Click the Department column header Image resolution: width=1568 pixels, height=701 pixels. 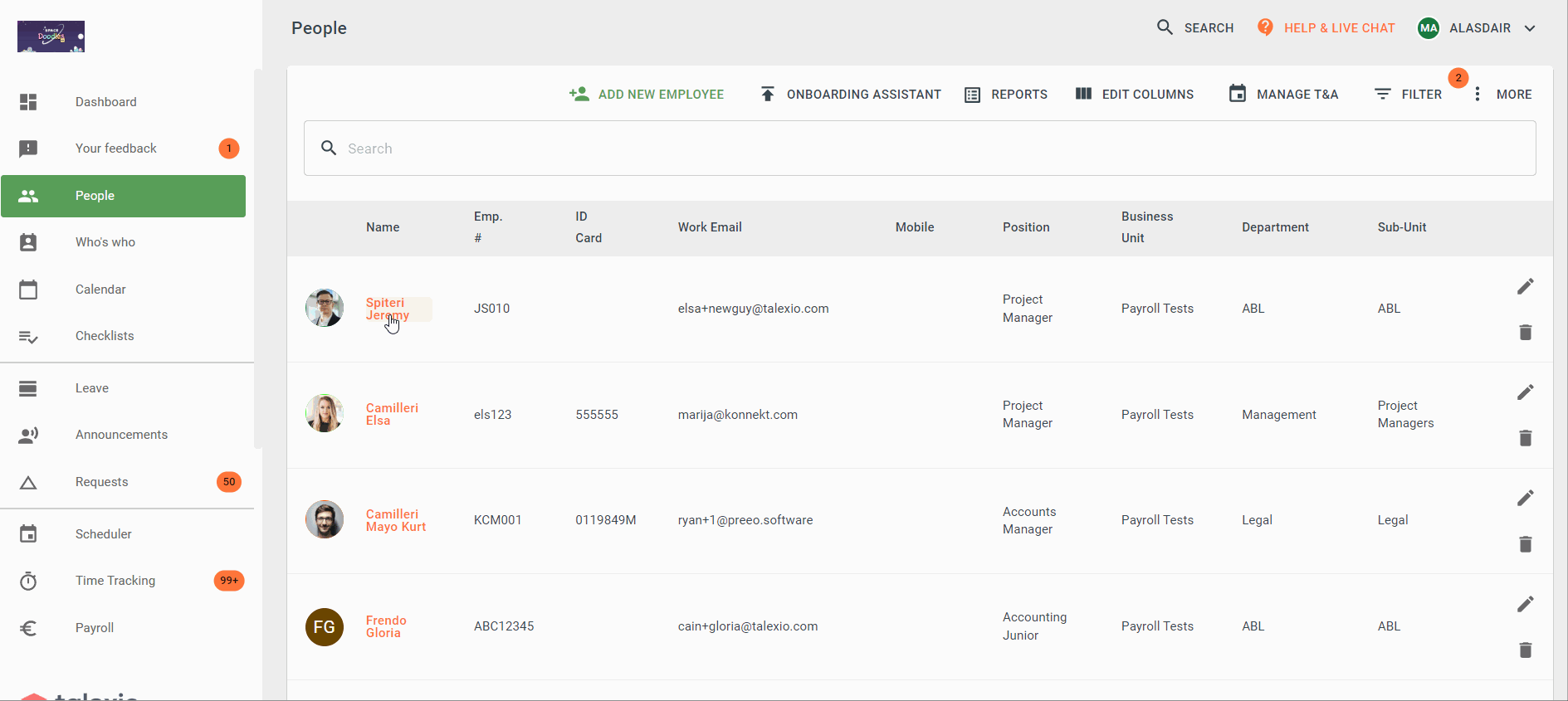(1275, 227)
